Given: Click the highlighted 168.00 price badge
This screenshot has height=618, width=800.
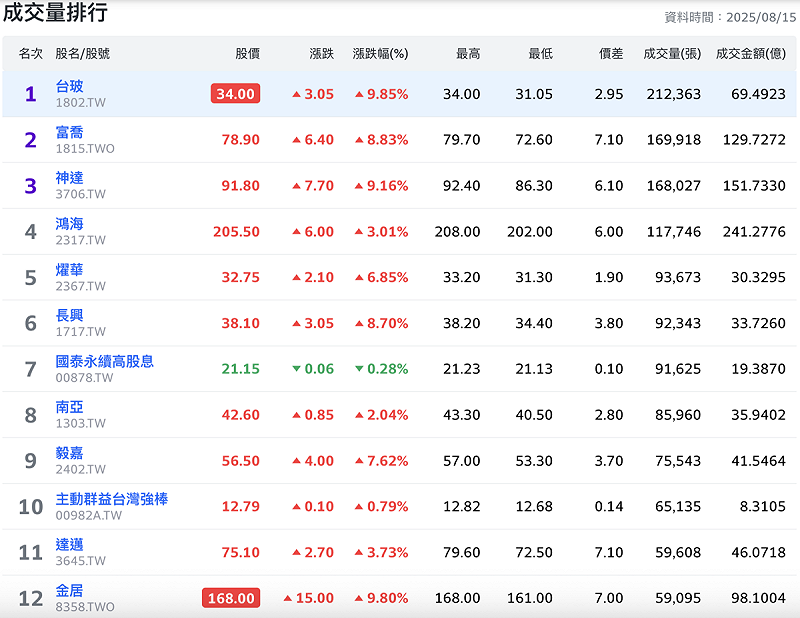Looking at the screenshot, I should 231,598.
